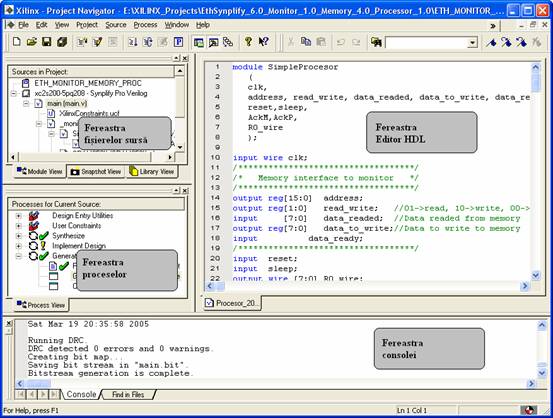Click the 'module SimpleProcesor' code line
553x418 pixels.
point(285,67)
